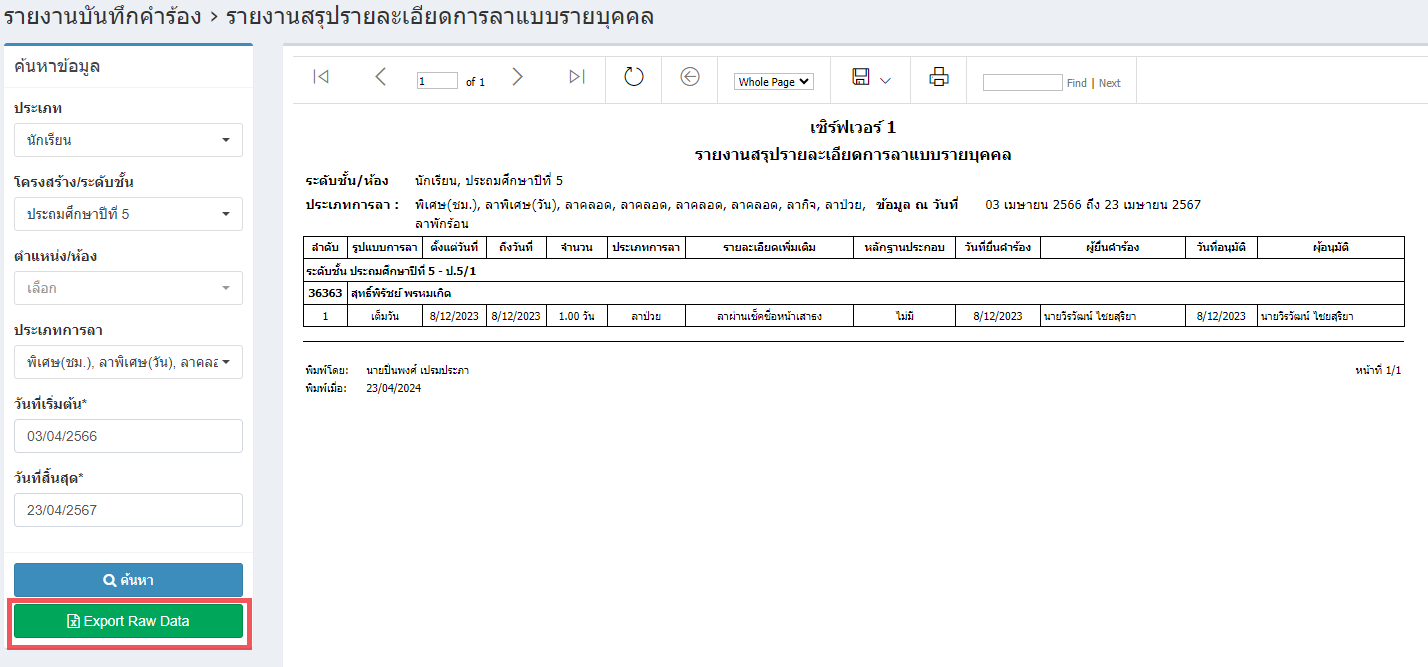Screen dimensions: 1428x667
Task: Click student ID 36363
Action: pyautogui.click(x=325, y=293)
